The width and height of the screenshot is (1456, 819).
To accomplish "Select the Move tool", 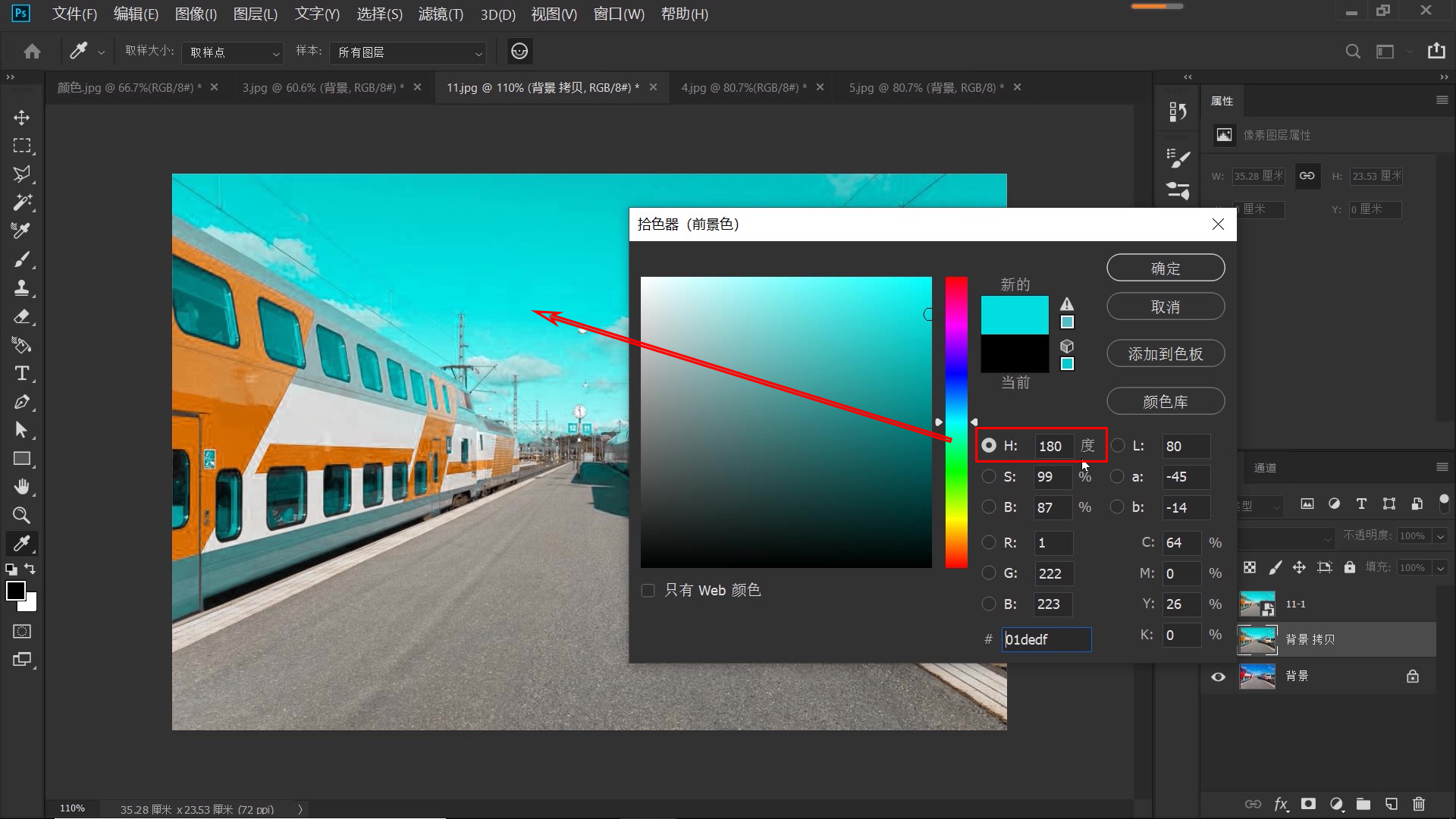I will (22, 118).
